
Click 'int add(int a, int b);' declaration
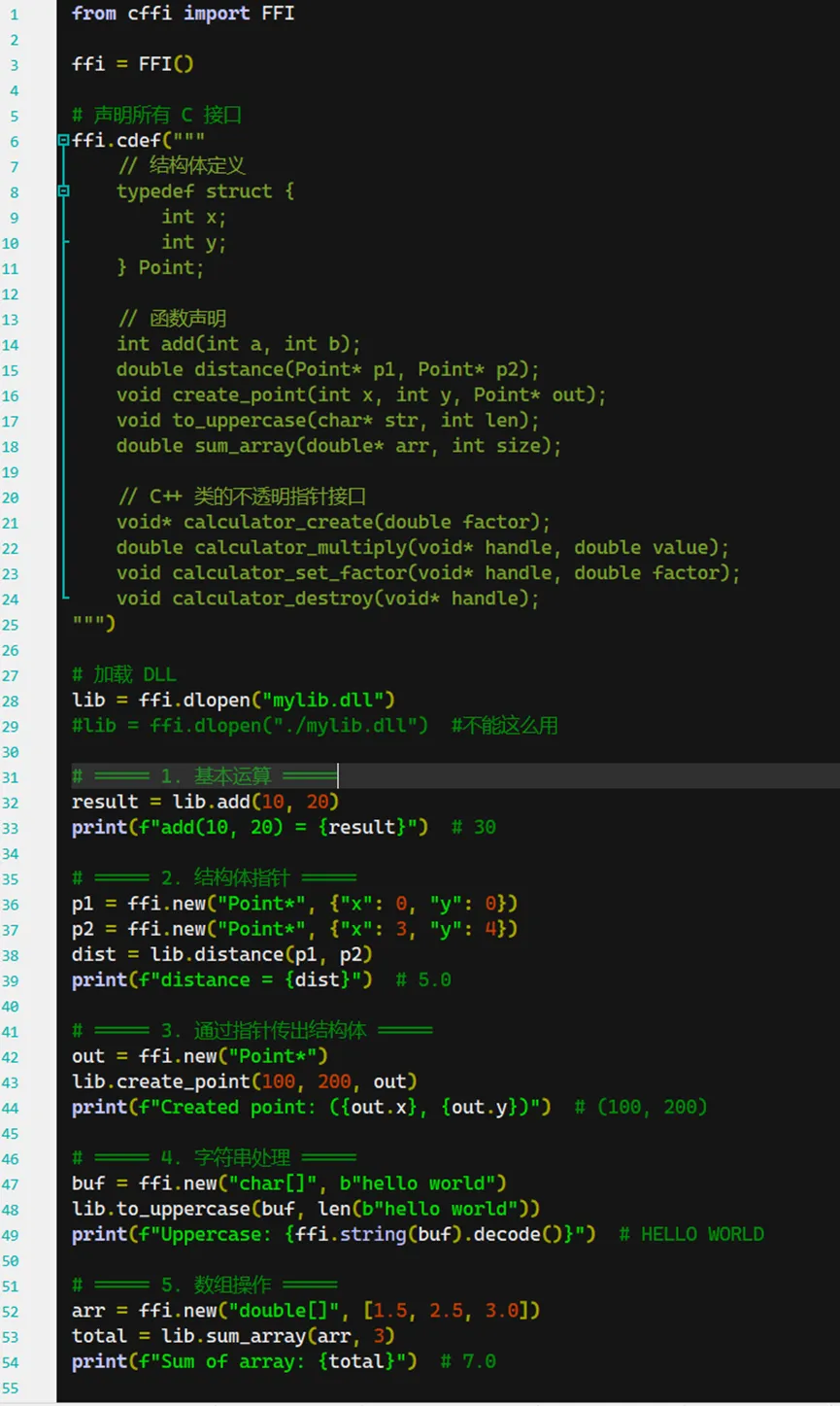(239, 344)
